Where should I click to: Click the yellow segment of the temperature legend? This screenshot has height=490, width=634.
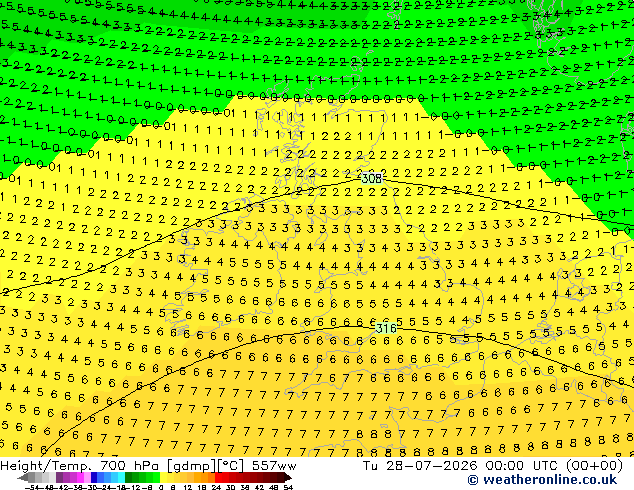coord(163,478)
